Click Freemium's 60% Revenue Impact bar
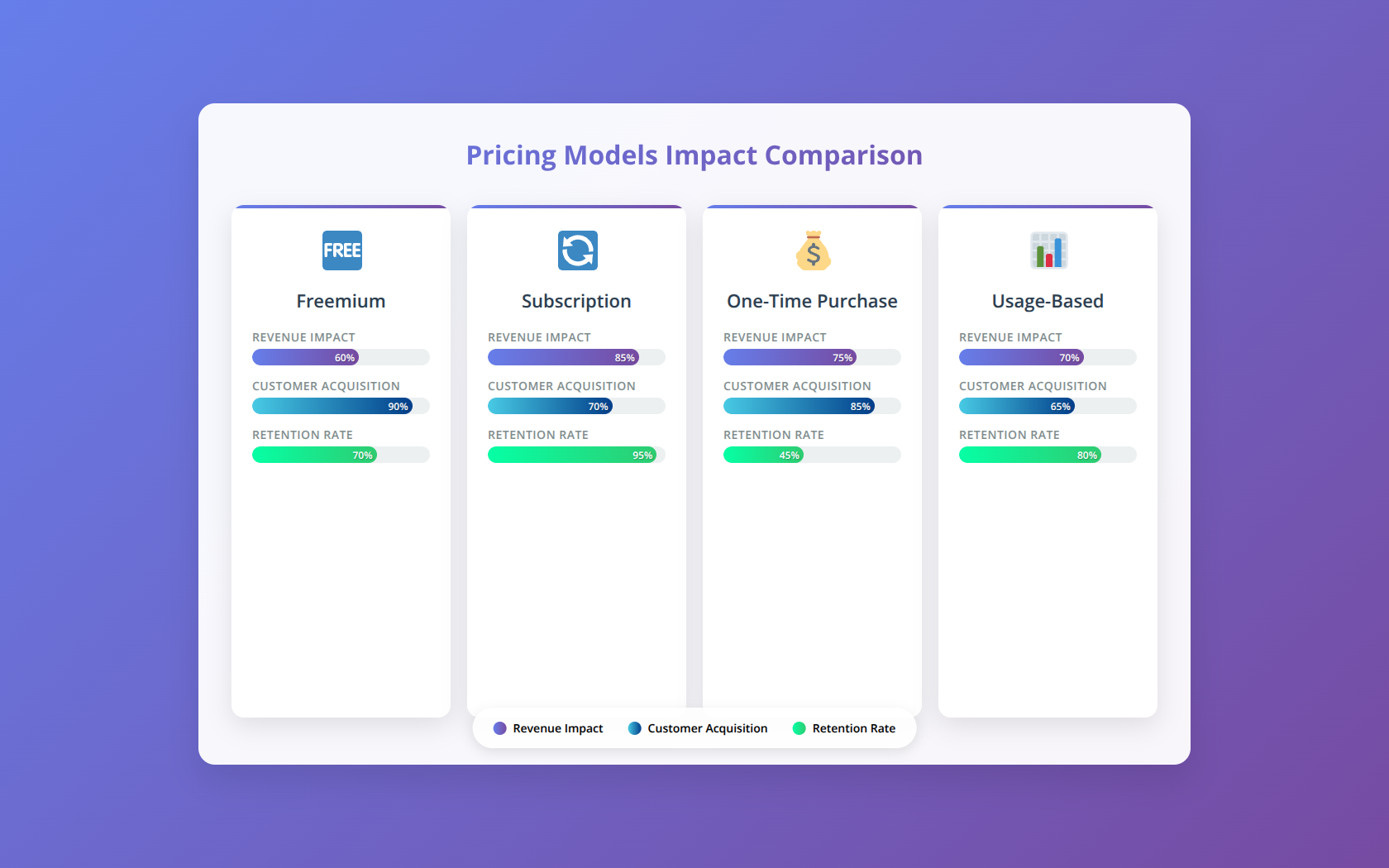1389x868 pixels. point(305,357)
